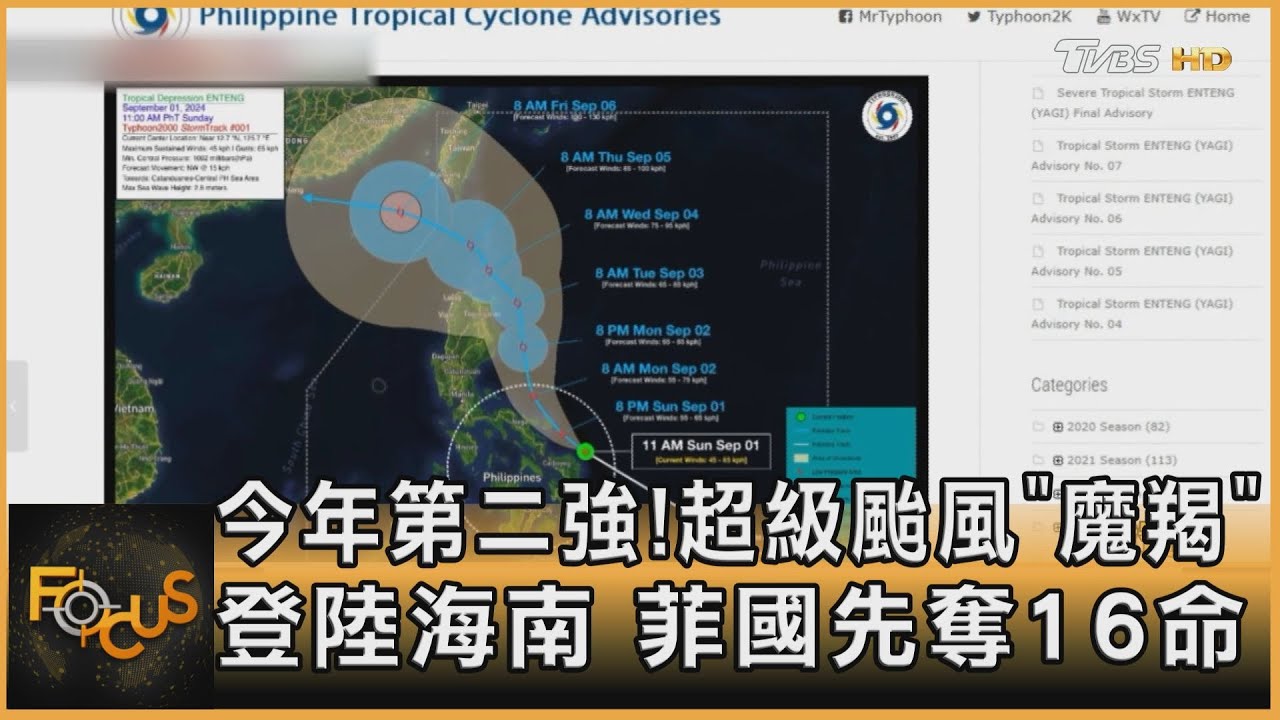
Task: Click the 'Philippine Sea' map label
Action: (790, 272)
